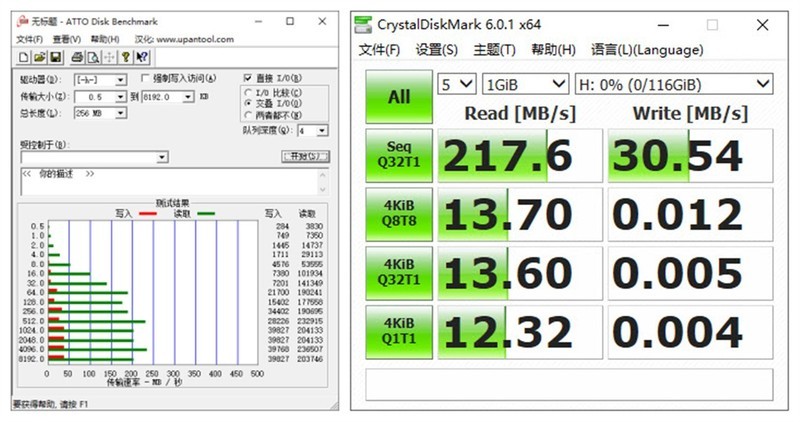This screenshot has height=422, width=800.
Task: Click the 开始(S) start button in ATTO
Action: pyautogui.click(x=306, y=156)
